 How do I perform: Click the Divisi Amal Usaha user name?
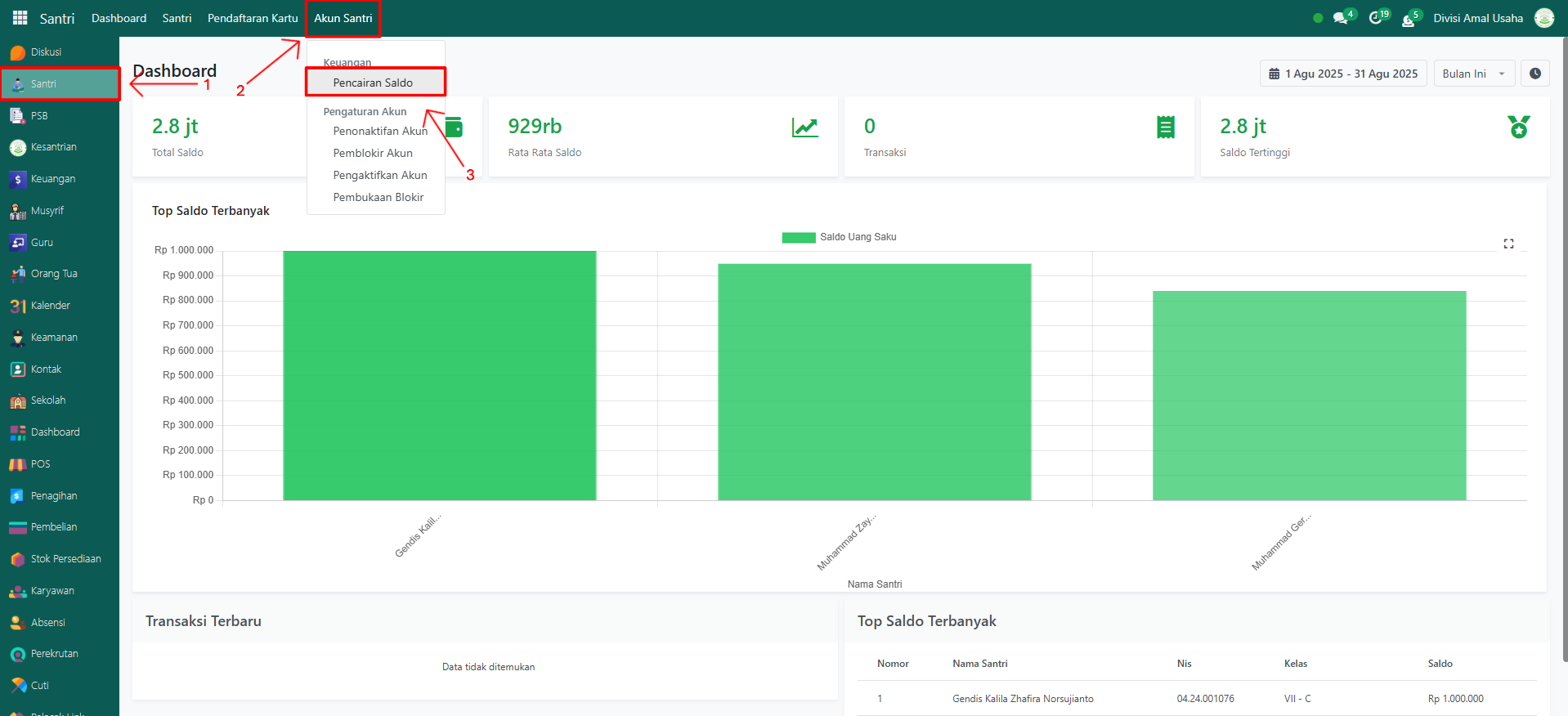(x=1477, y=18)
